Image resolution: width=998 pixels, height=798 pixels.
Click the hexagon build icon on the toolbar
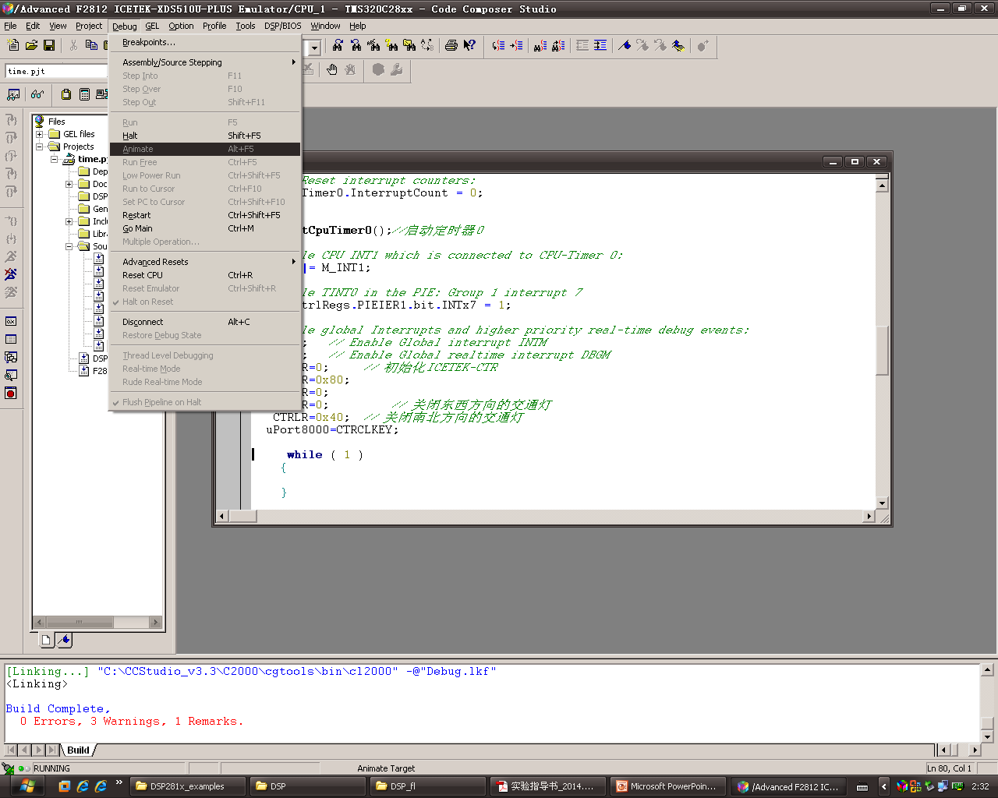point(378,69)
